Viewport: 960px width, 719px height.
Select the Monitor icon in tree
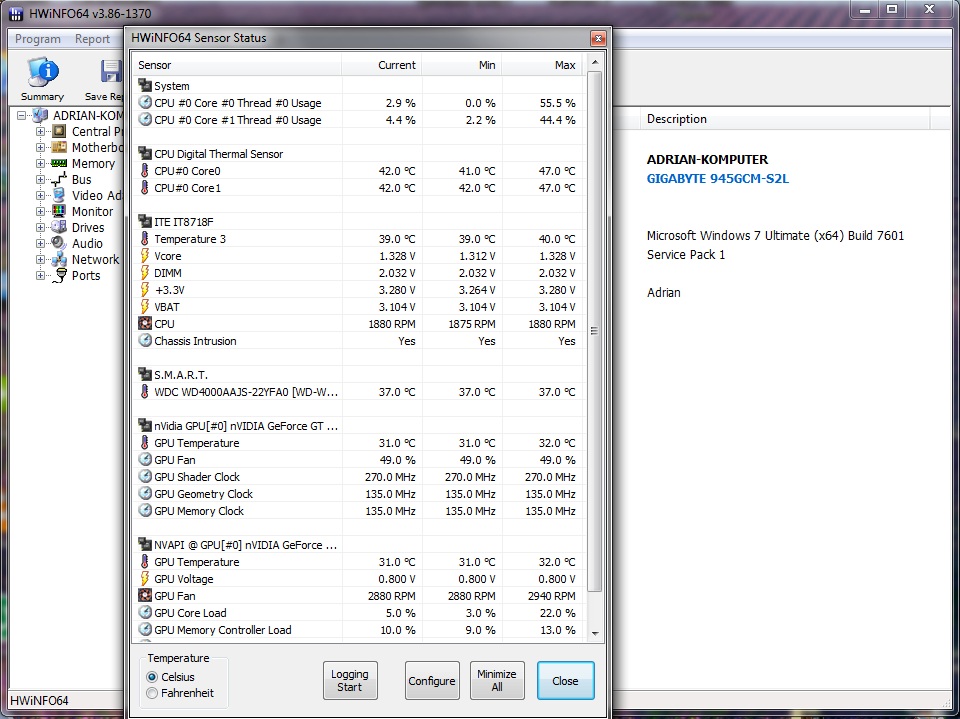coord(59,211)
